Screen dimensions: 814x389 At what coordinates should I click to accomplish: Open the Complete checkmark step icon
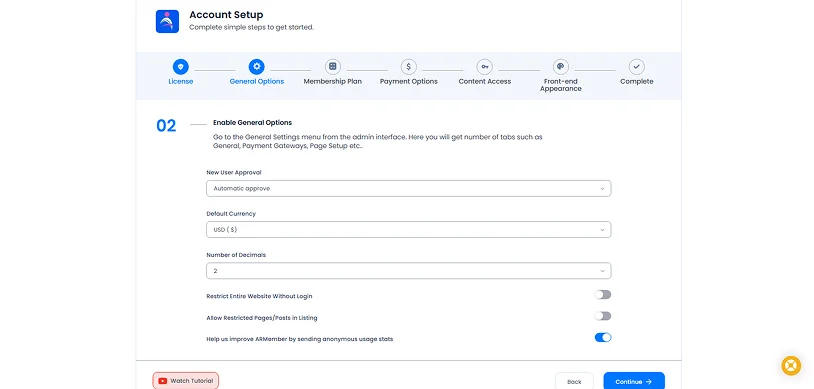[636, 66]
